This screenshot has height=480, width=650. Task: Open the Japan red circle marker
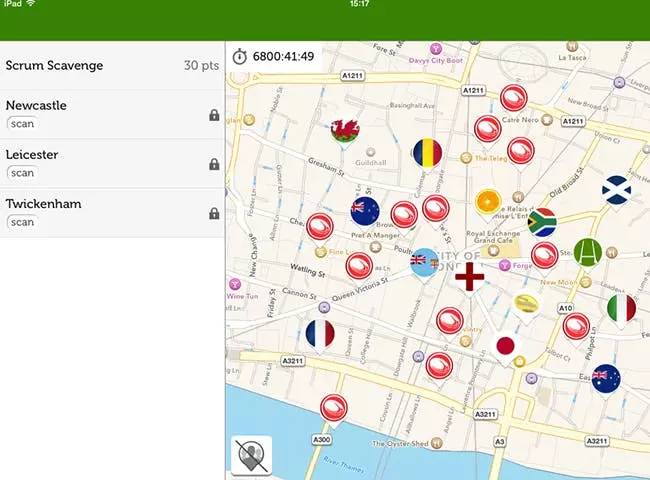pyautogui.click(x=505, y=347)
